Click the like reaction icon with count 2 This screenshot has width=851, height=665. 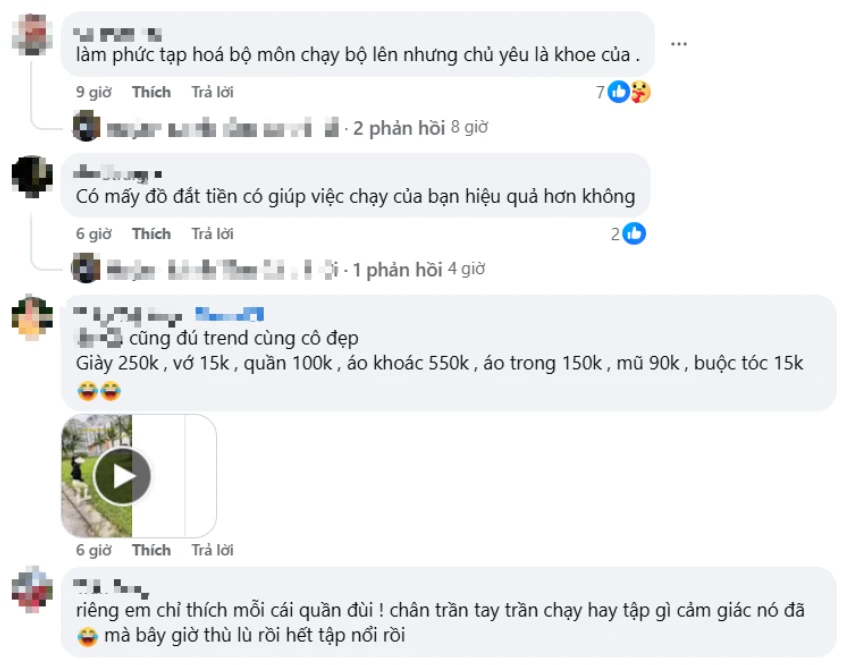634,234
